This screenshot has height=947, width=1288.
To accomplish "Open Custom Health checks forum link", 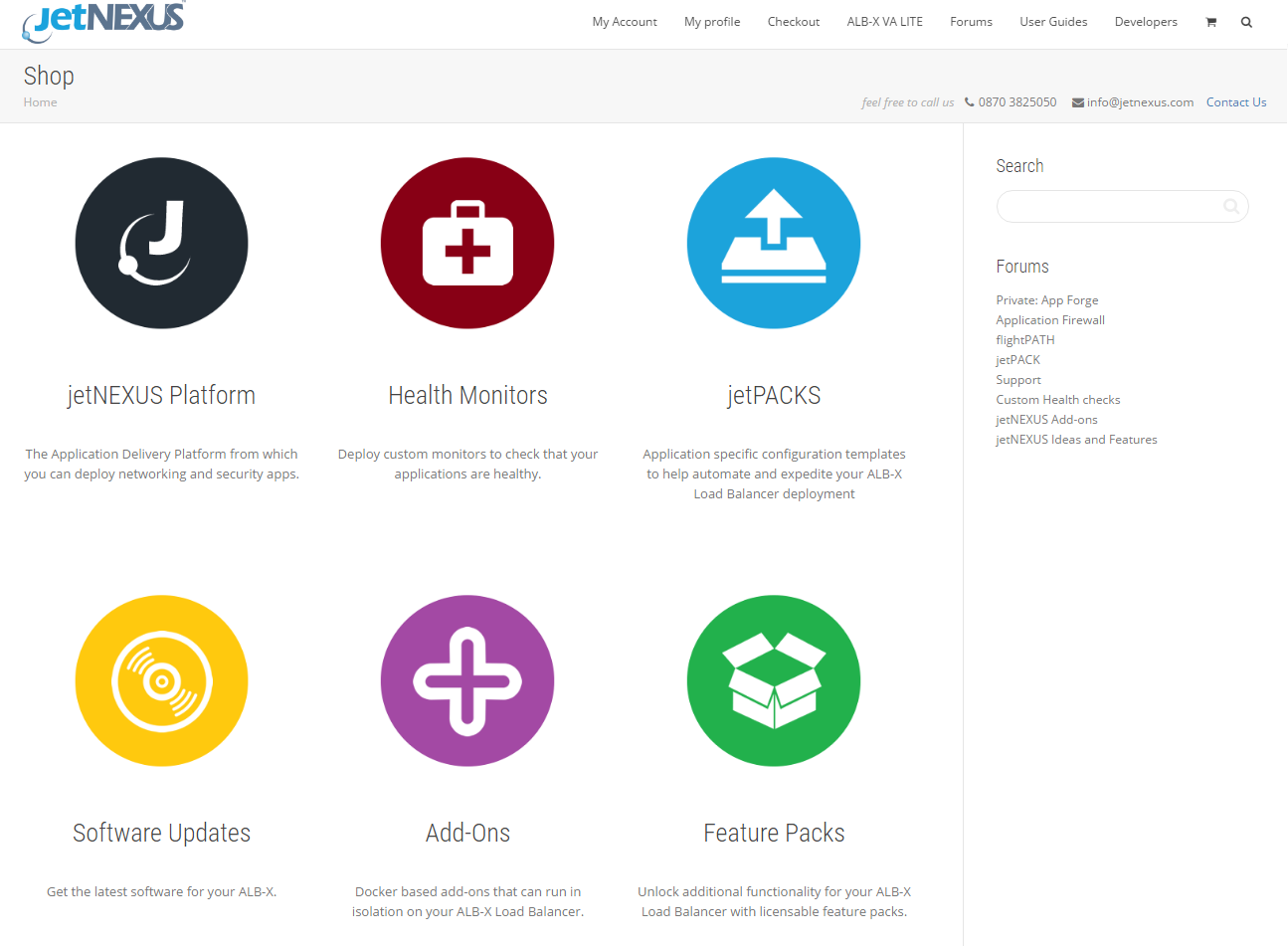I will coord(1058,400).
